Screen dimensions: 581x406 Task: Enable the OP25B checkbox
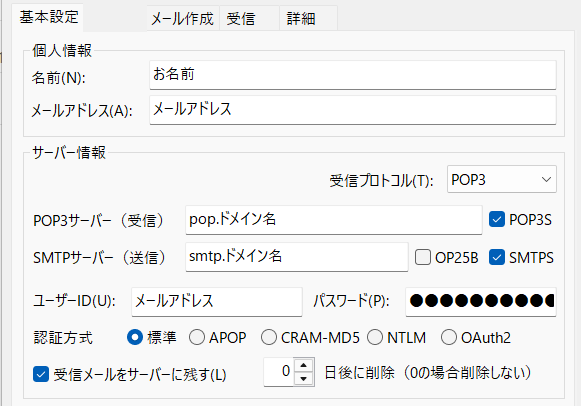423,257
